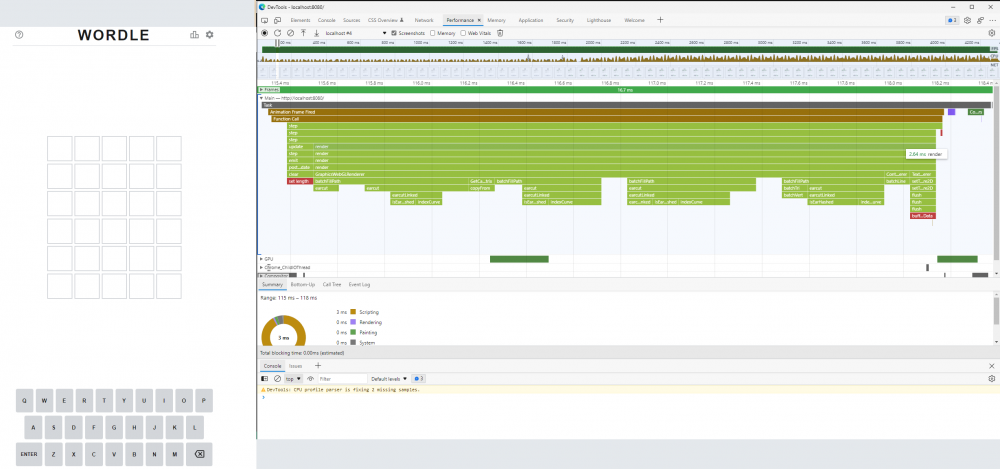1000x469 pixels.
Task: Click the Scripting color swatch in Summary
Action: 353,312
